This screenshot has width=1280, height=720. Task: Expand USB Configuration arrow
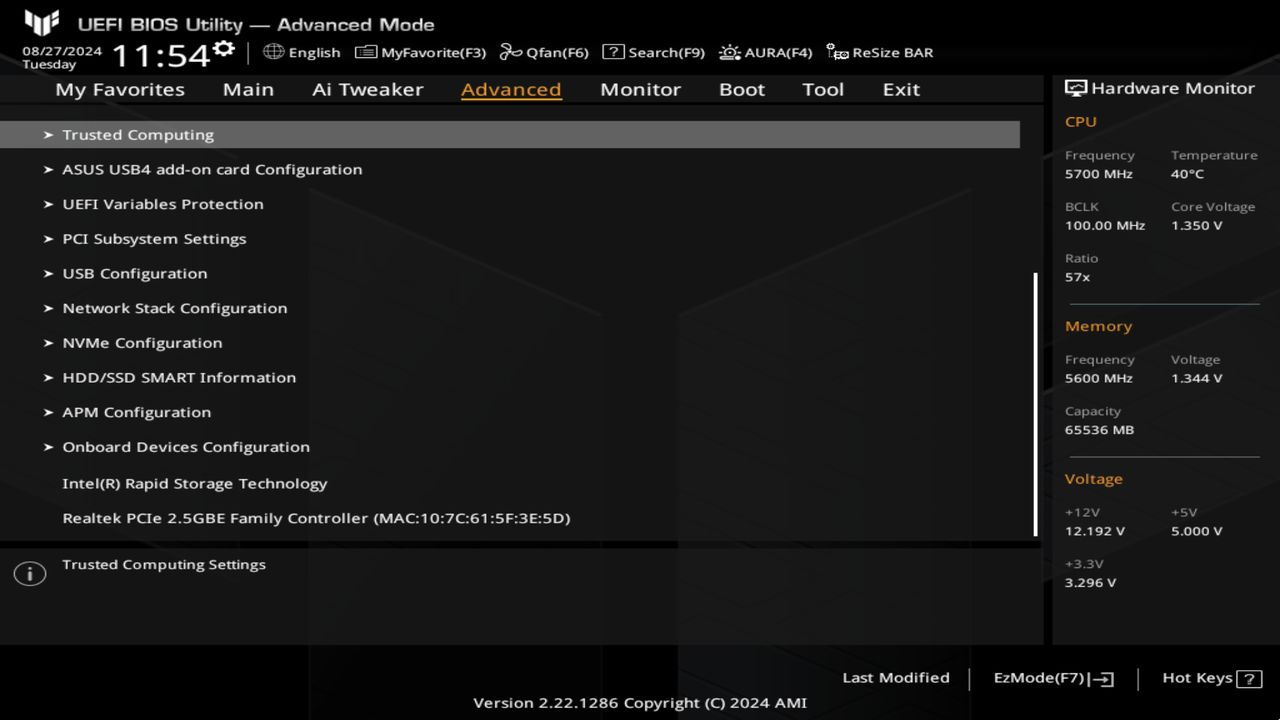[x=48, y=274]
